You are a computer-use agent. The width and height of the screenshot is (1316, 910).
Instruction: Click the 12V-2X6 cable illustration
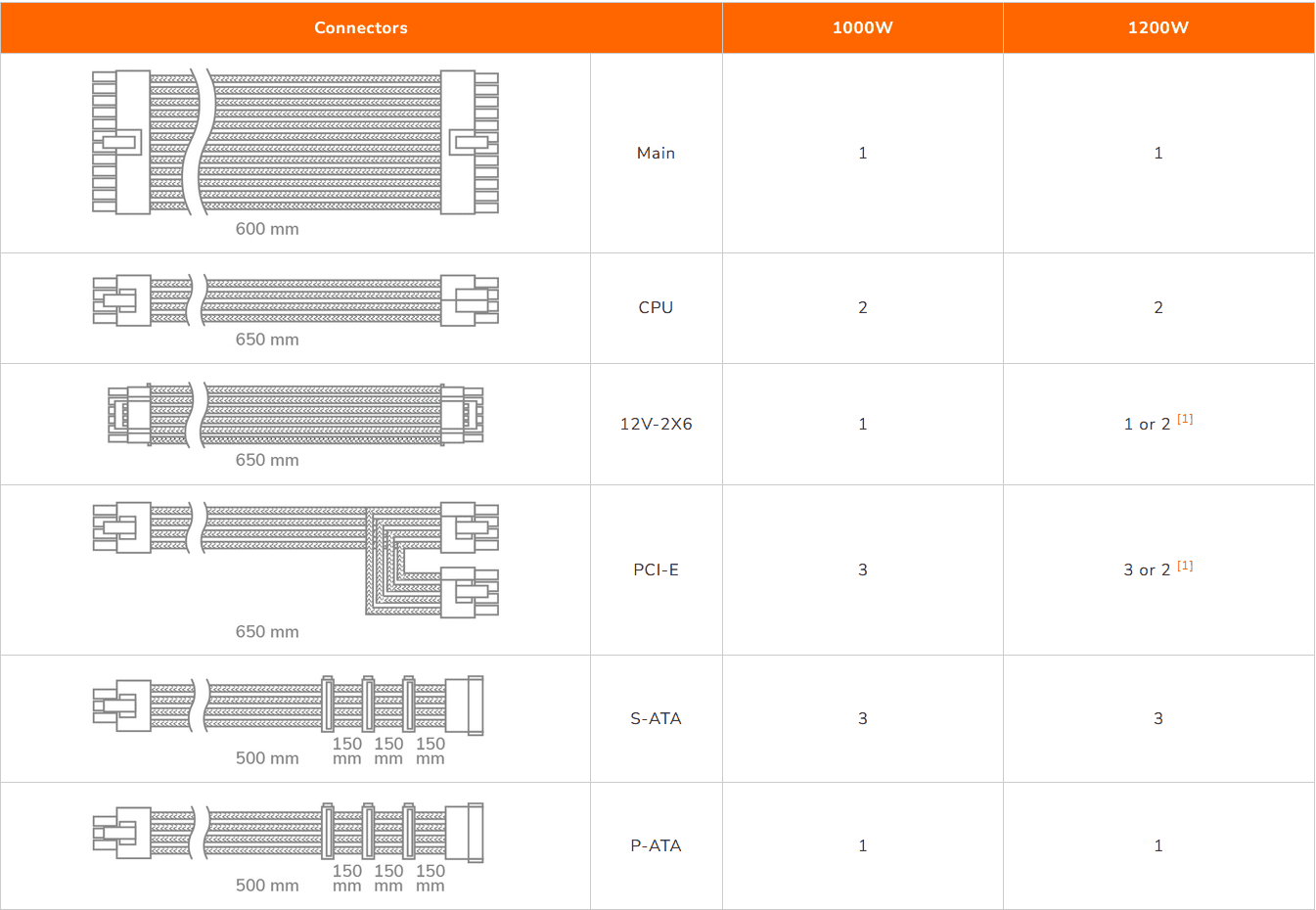295,415
